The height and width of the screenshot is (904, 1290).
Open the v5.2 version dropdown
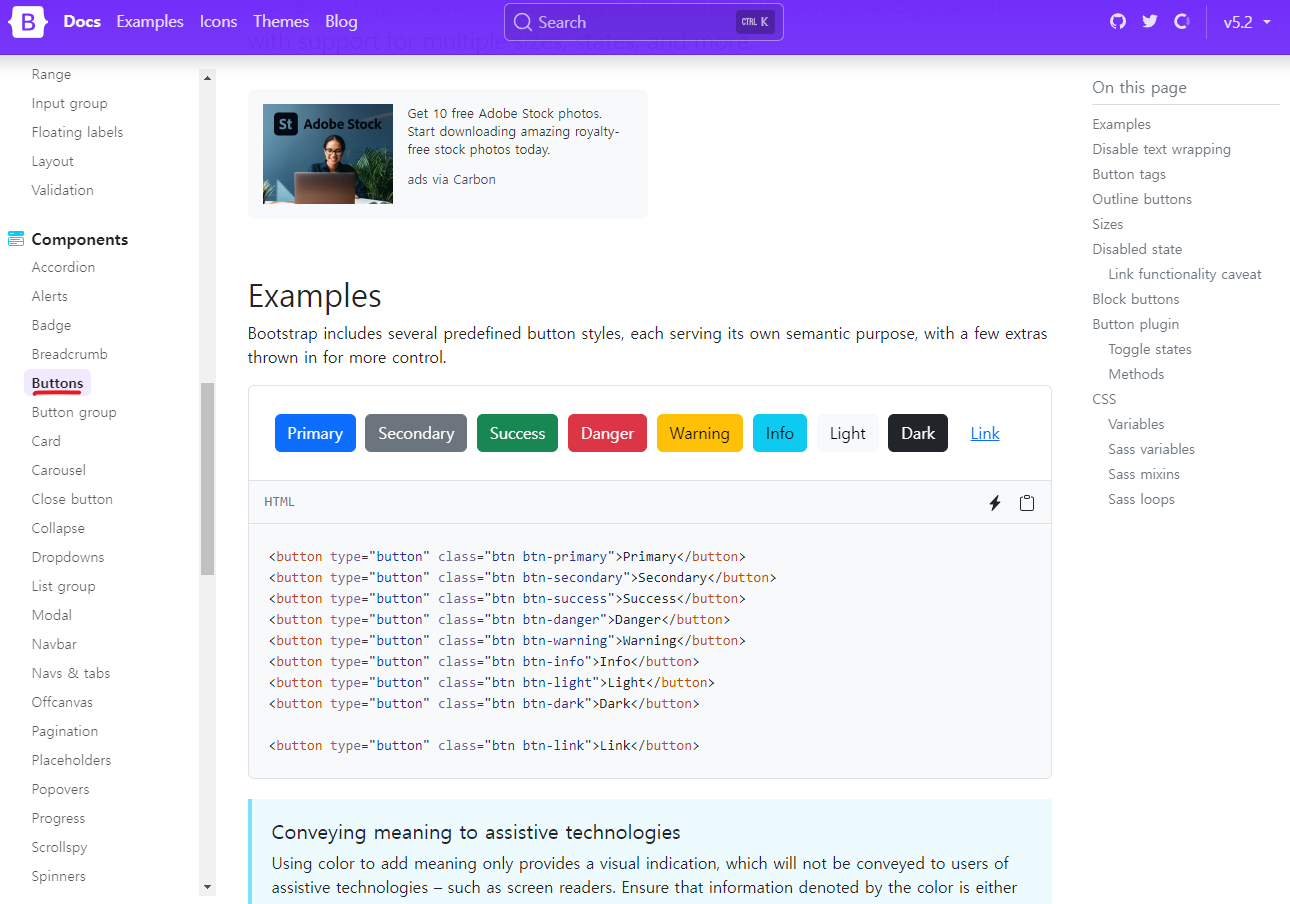pos(1248,22)
